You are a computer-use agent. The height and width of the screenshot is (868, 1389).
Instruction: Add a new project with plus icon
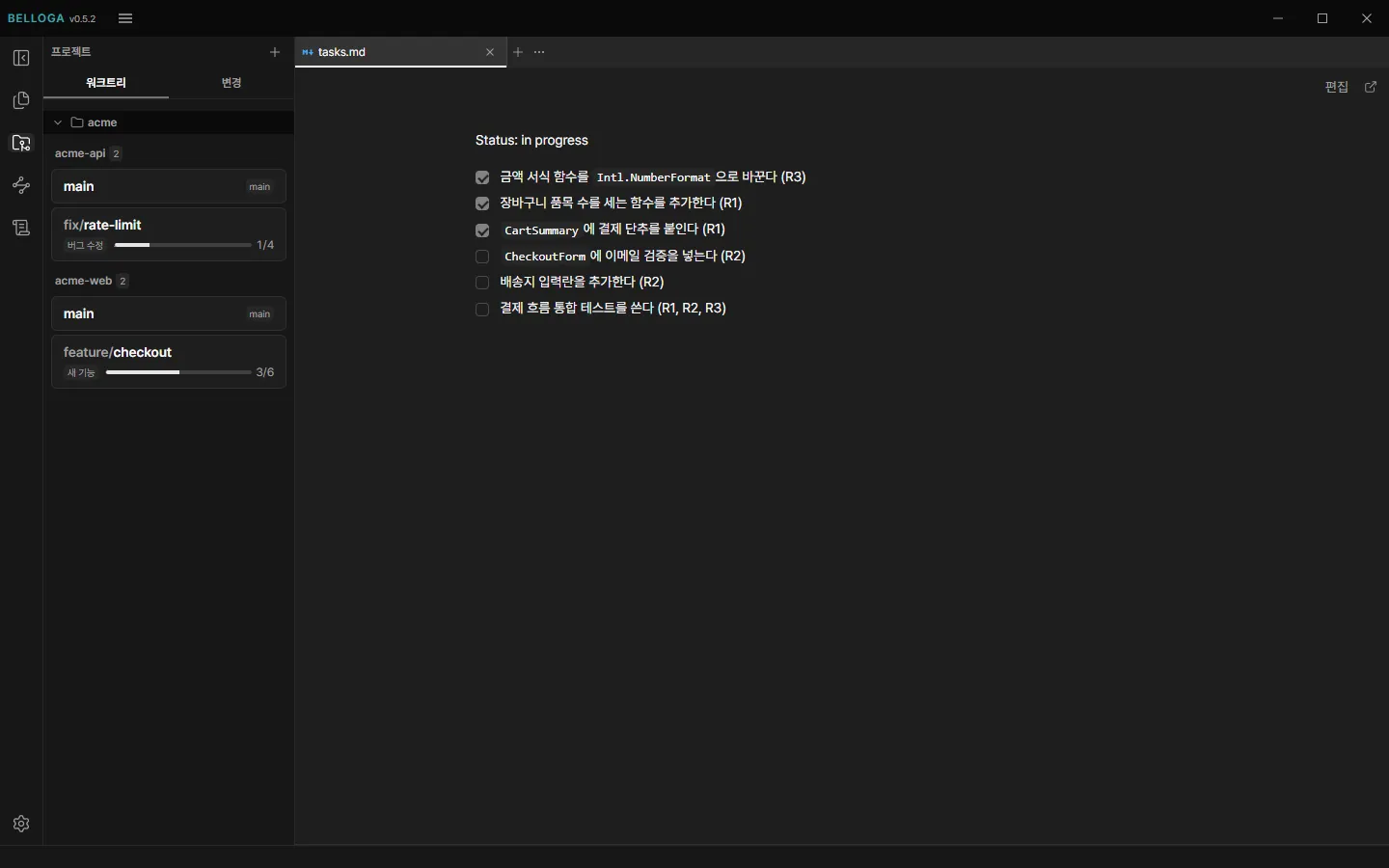click(x=275, y=52)
